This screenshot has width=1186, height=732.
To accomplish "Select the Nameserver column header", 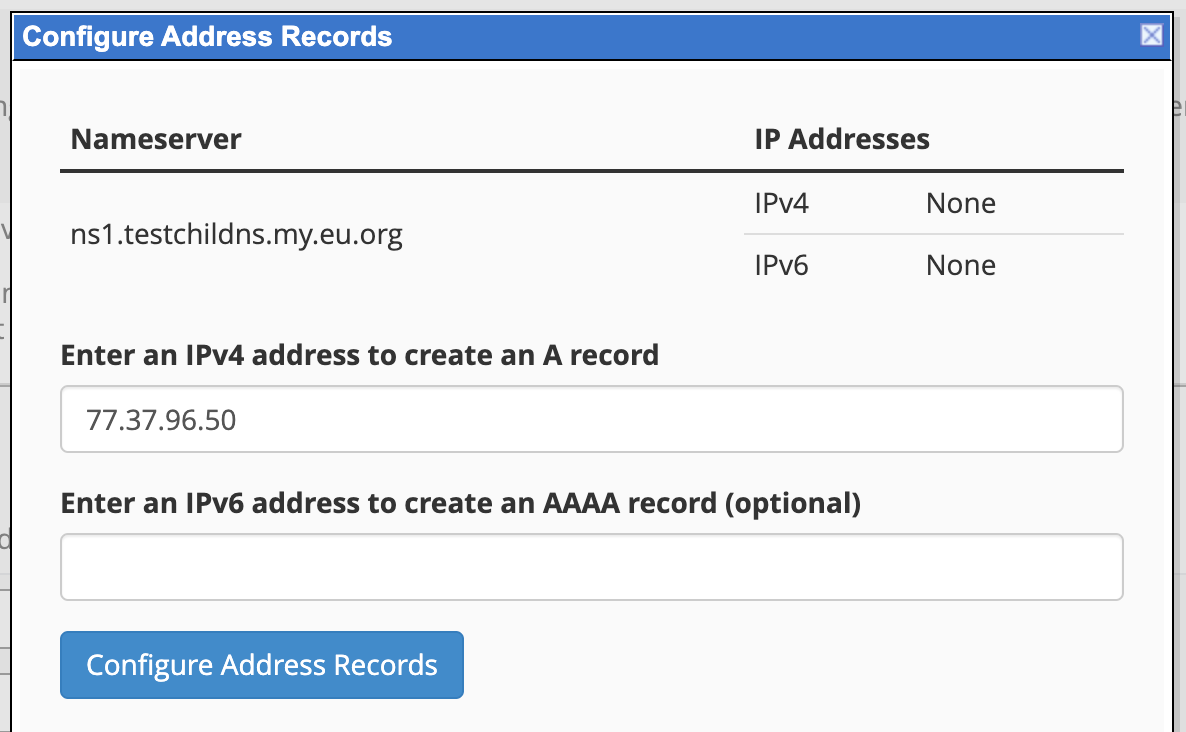I will (x=156, y=139).
